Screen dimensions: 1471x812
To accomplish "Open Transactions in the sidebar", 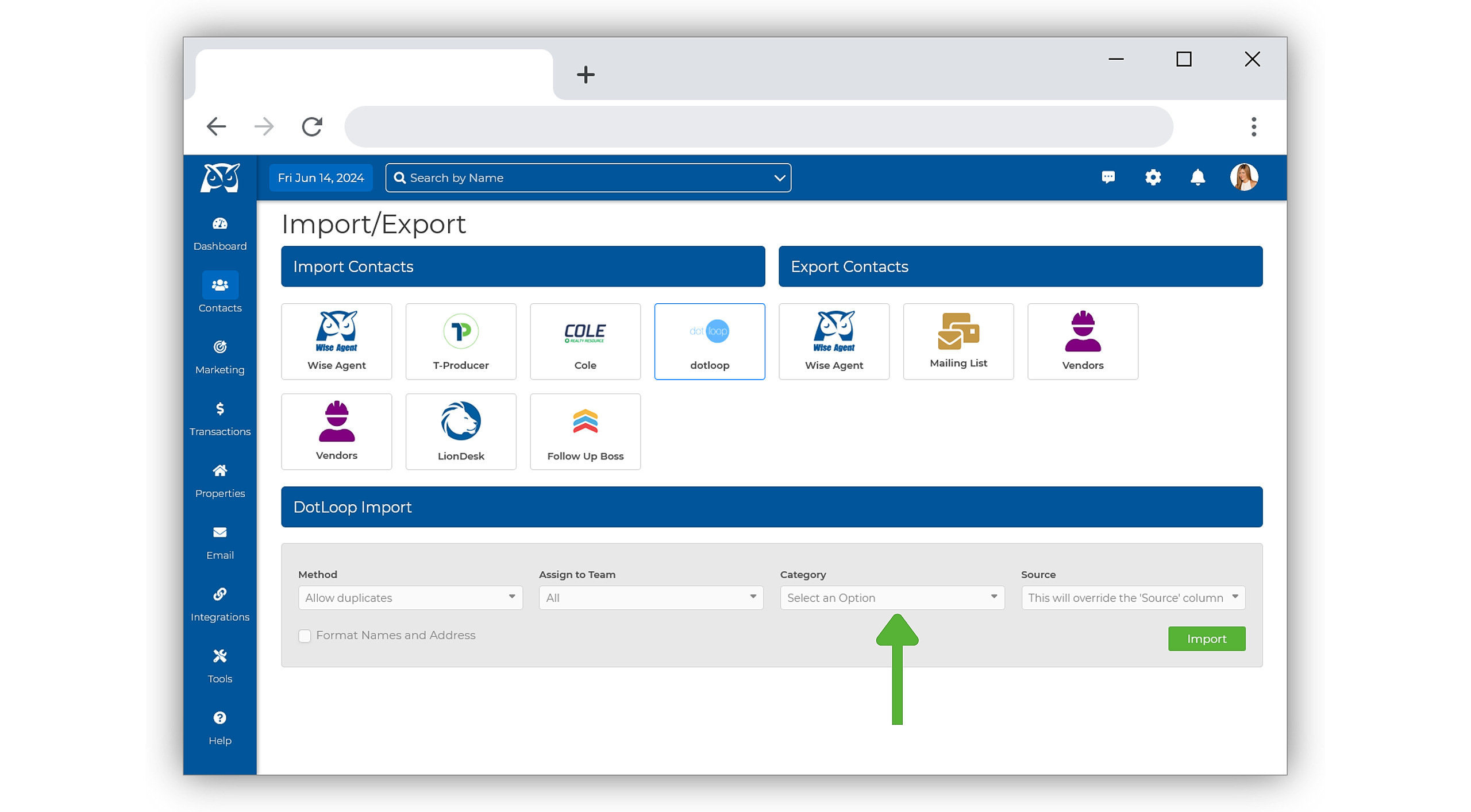I will [220, 419].
